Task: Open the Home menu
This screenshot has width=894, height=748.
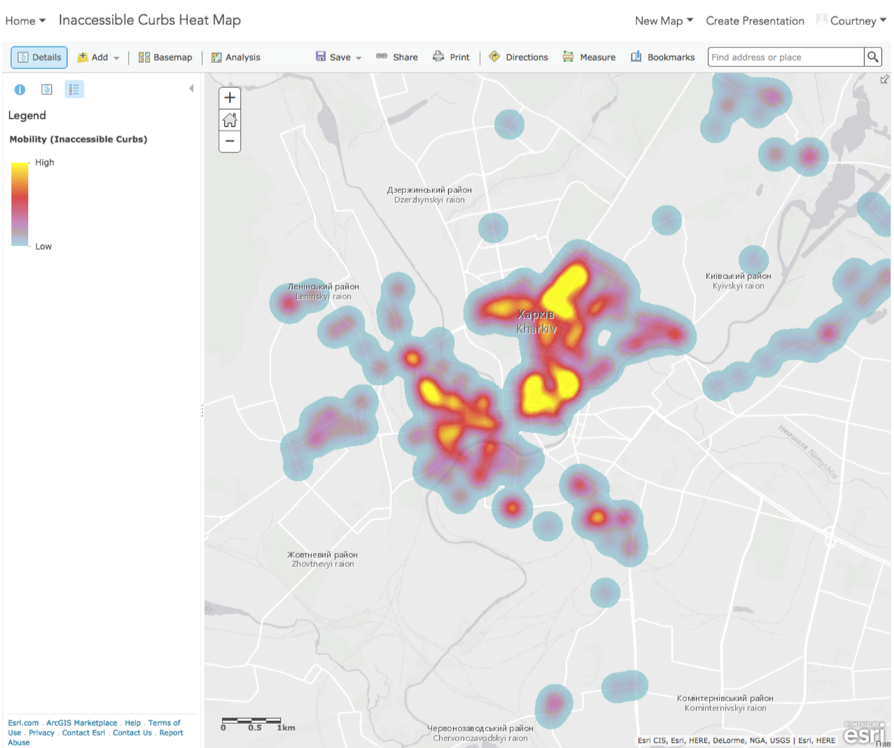Action: [23, 20]
